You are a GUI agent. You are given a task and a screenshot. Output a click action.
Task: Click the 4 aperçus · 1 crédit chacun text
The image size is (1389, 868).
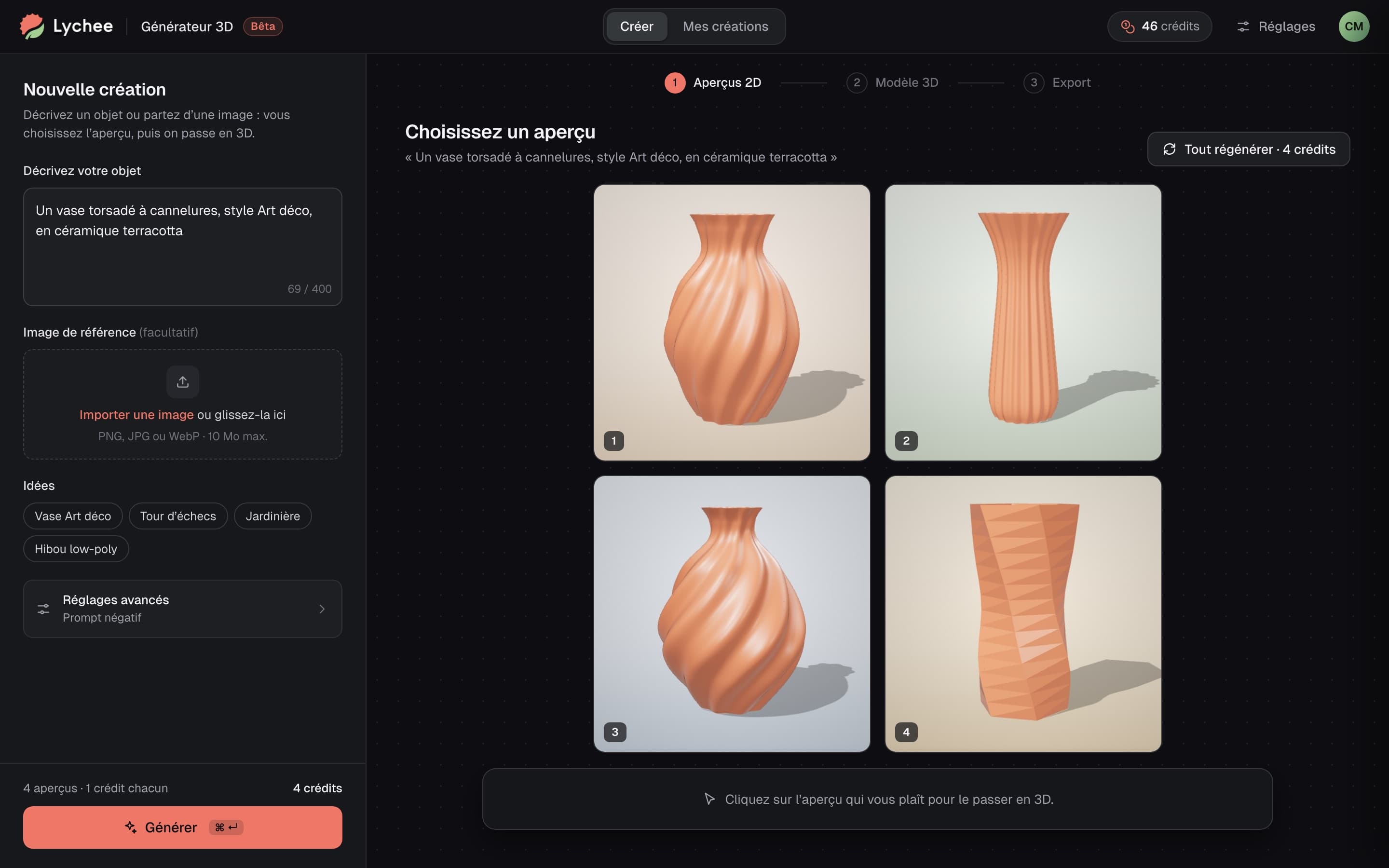pos(95,788)
